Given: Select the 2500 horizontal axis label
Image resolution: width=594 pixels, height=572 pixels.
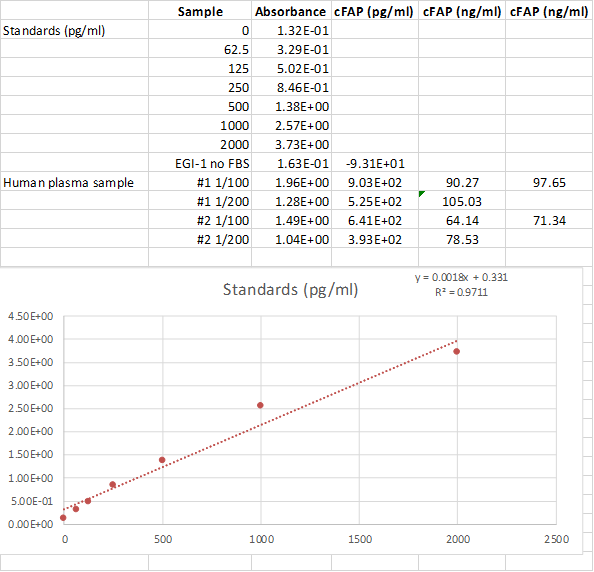Looking at the screenshot, I should pos(556,539).
